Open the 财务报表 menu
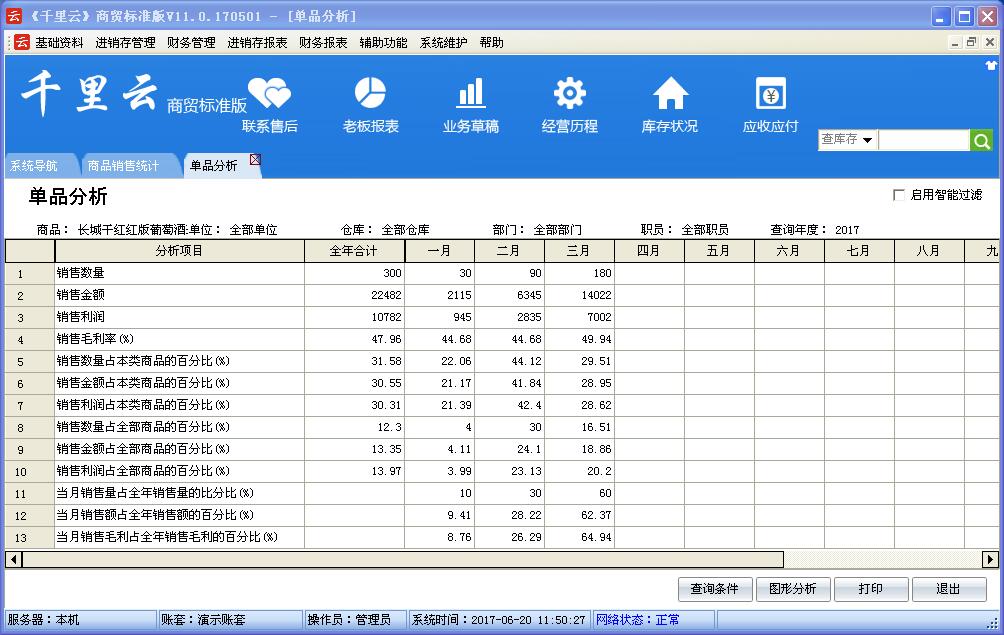The height and width of the screenshot is (635, 1004). (323, 43)
